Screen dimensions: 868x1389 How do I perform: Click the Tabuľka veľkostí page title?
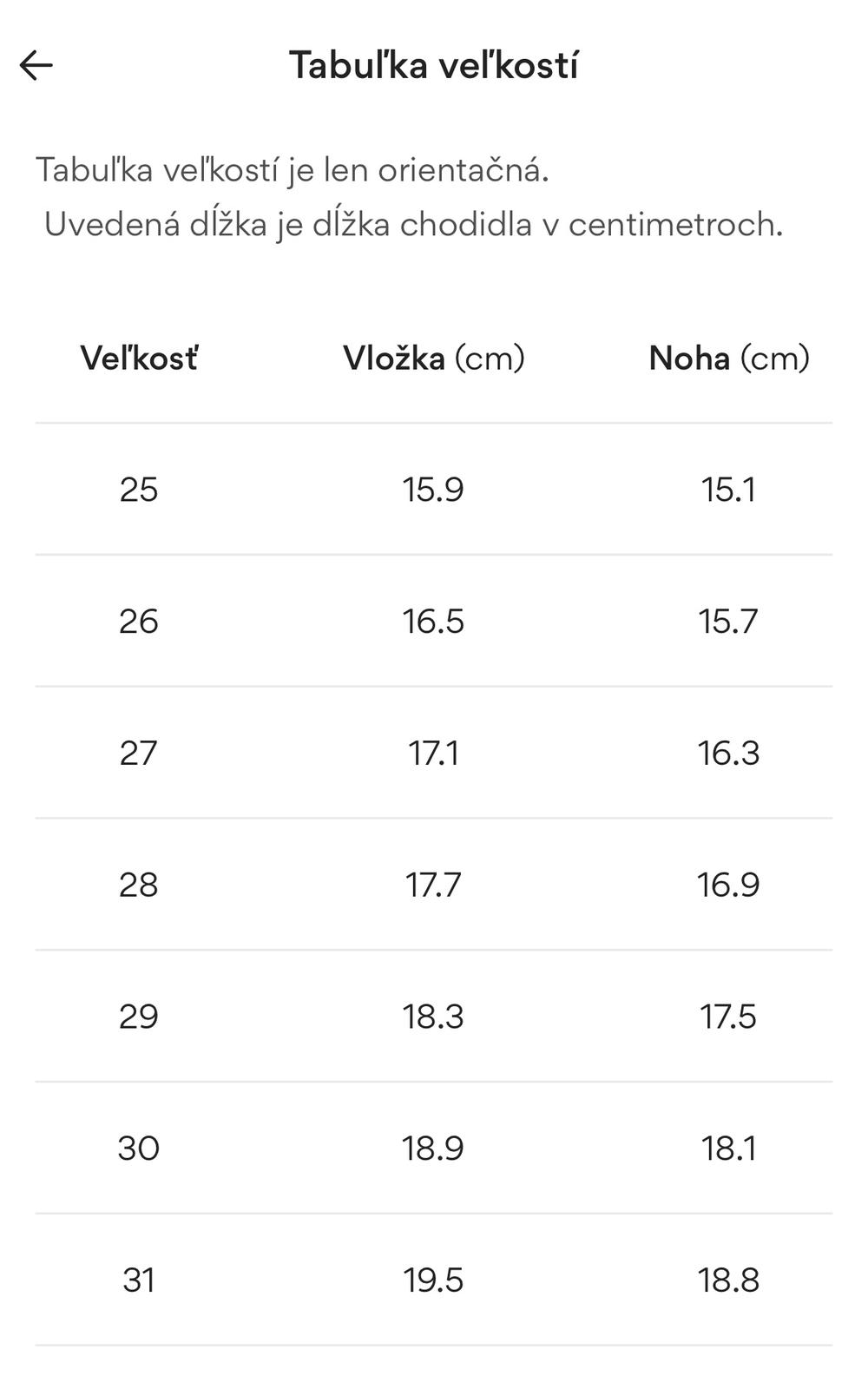(x=433, y=65)
